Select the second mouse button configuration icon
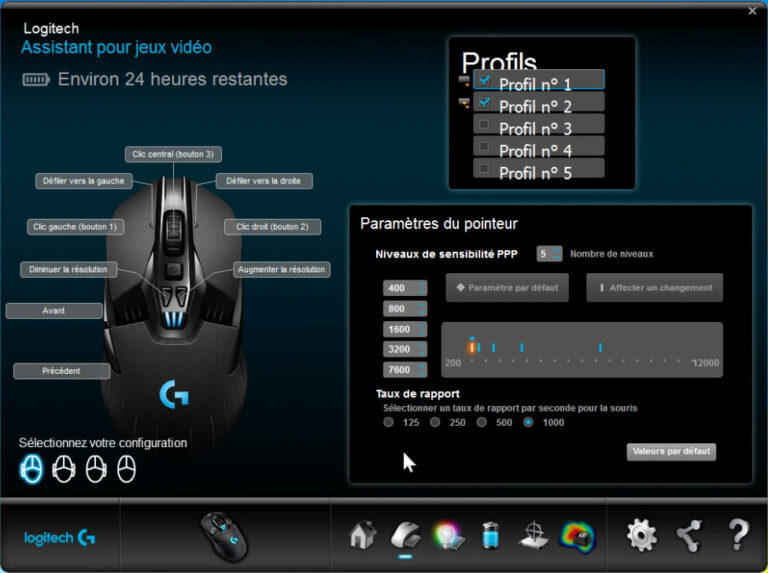Screen dimensions: 768x573 coord(64,469)
